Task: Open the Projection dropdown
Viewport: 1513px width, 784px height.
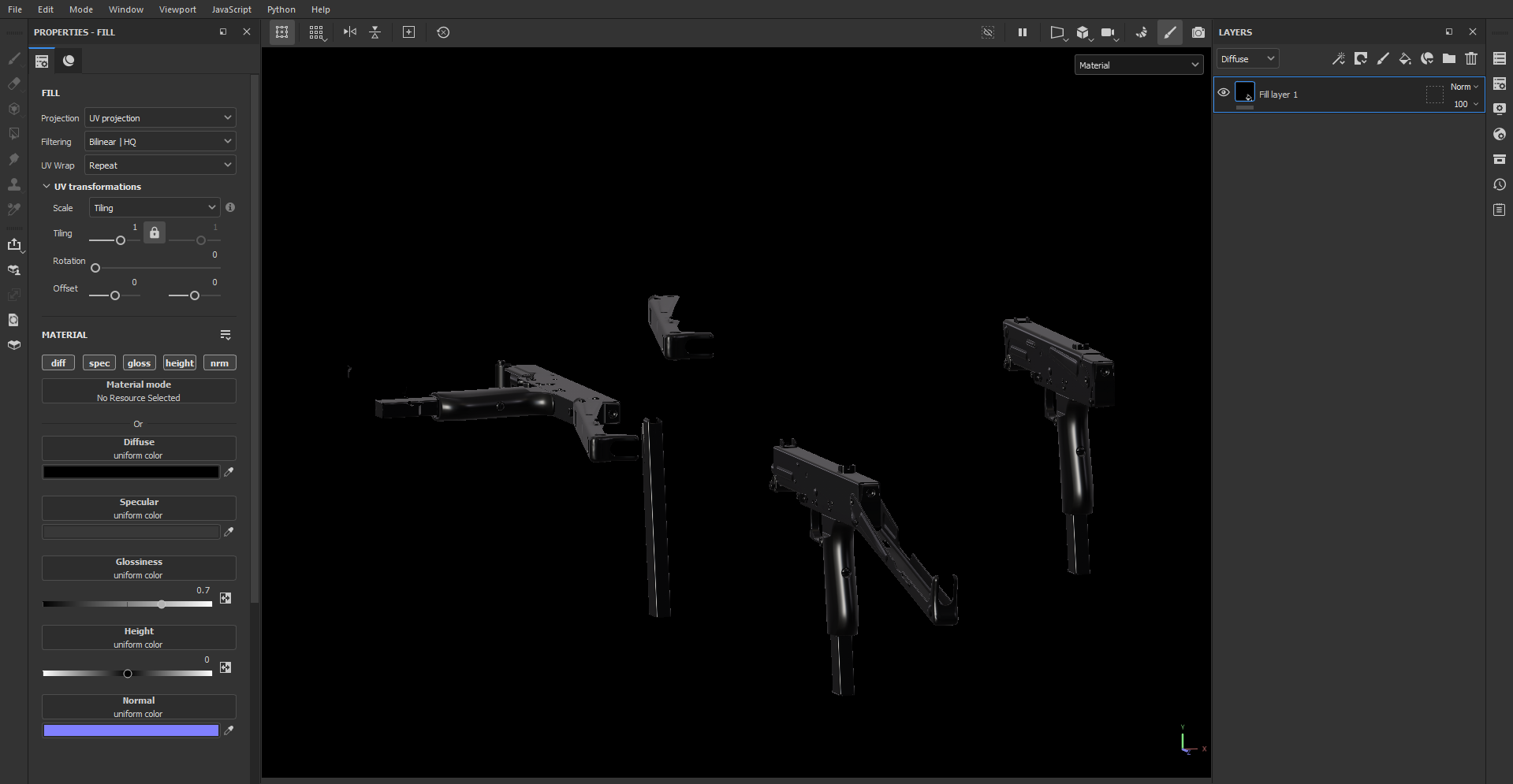Action: click(160, 117)
